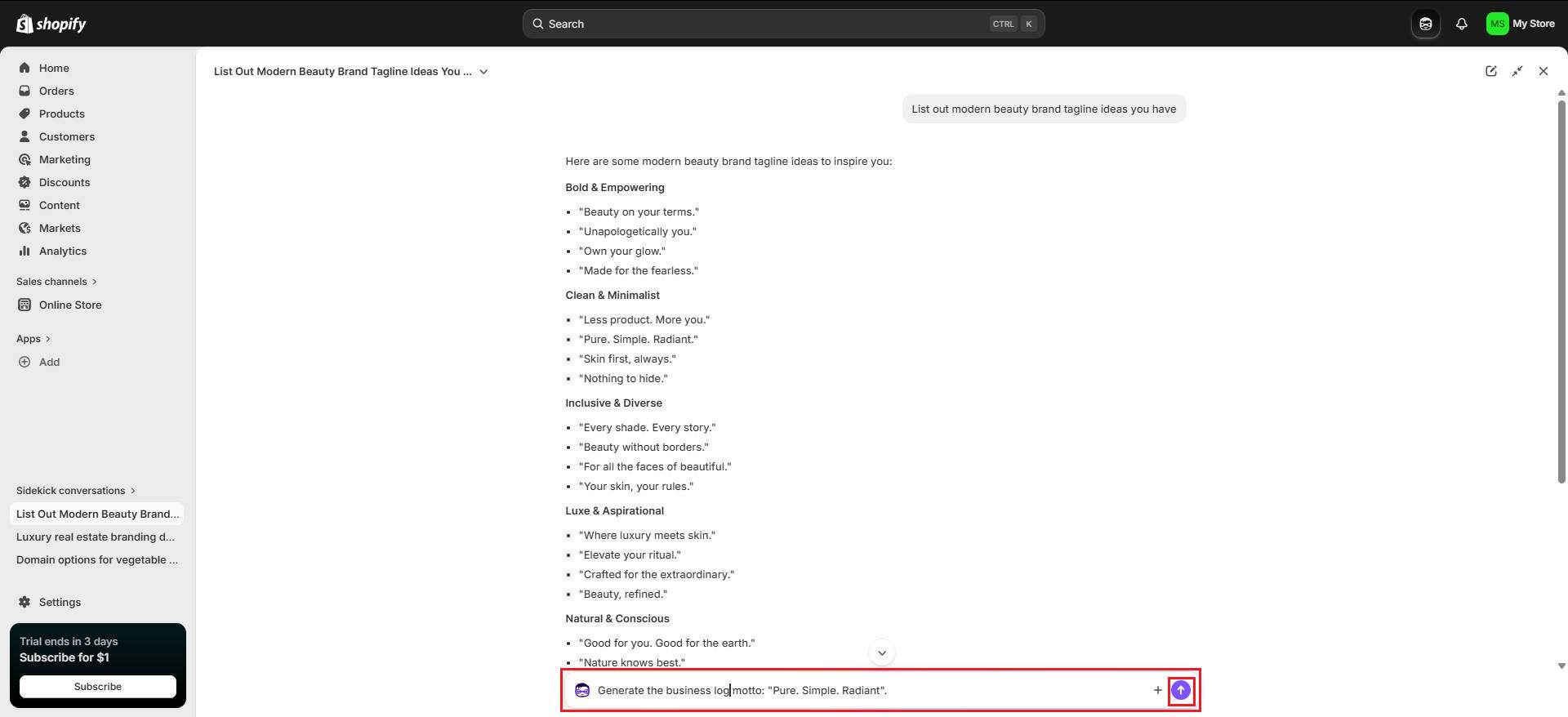
Task: Close the Sidekick panel
Action: [1543, 71]
